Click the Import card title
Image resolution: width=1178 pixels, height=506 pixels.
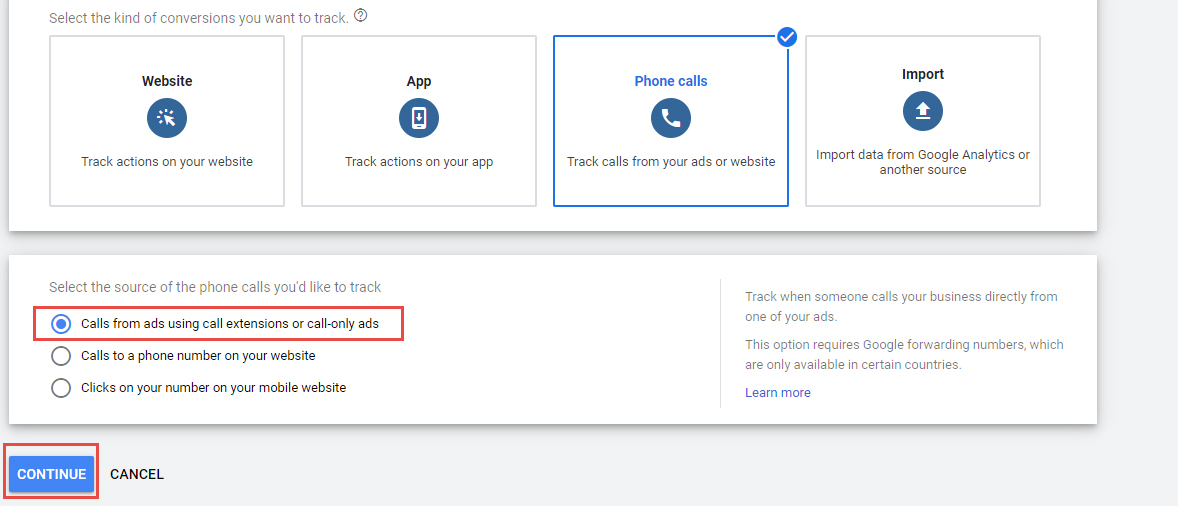[923, 74]
